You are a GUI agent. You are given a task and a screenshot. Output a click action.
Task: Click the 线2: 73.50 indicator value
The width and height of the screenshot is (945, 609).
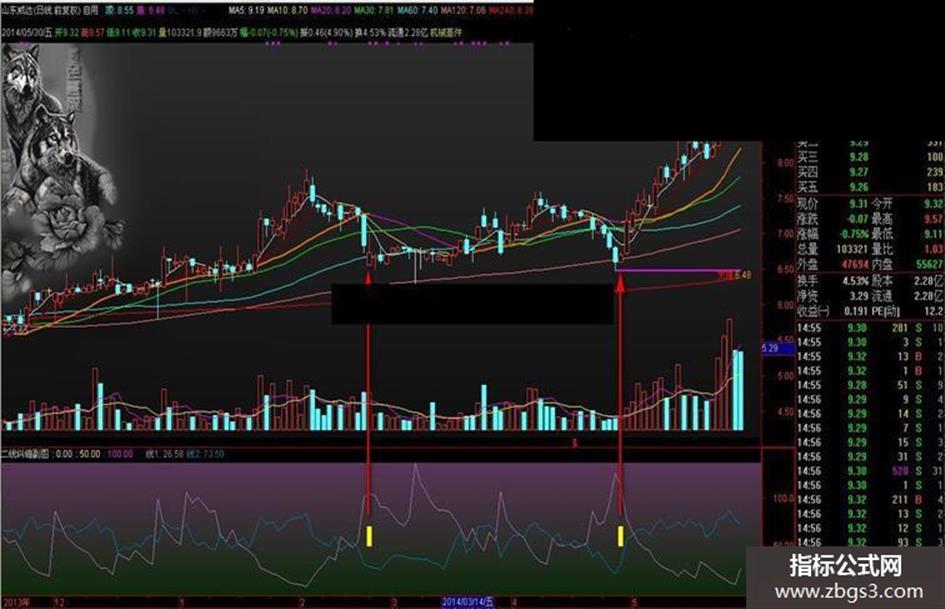206,454
